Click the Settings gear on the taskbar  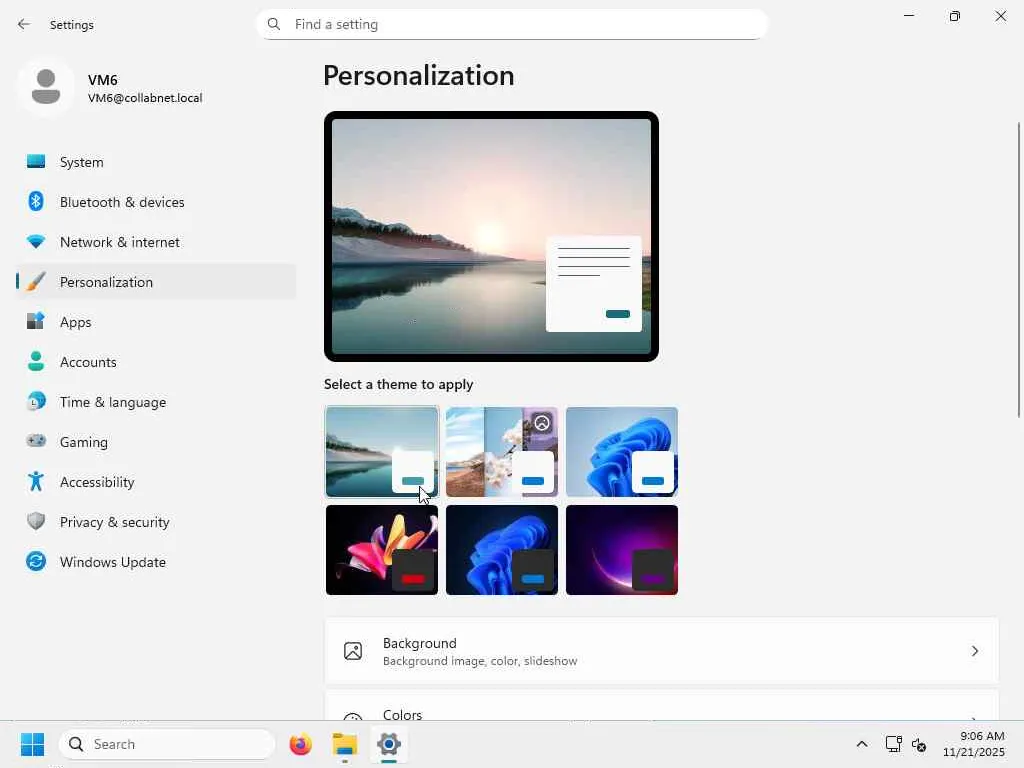tap(389, 744)
